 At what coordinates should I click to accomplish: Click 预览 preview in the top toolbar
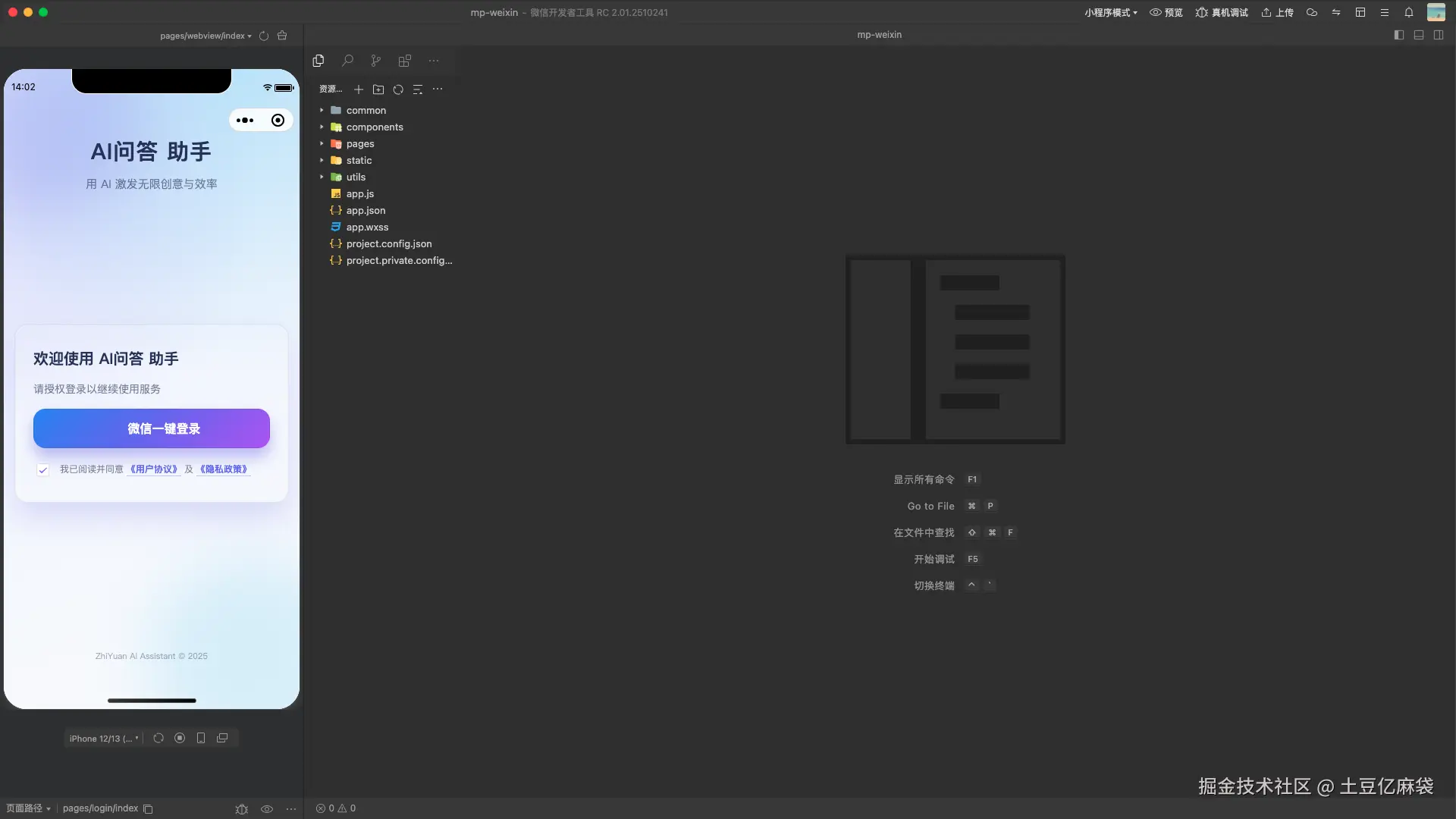pos(1166,12)
